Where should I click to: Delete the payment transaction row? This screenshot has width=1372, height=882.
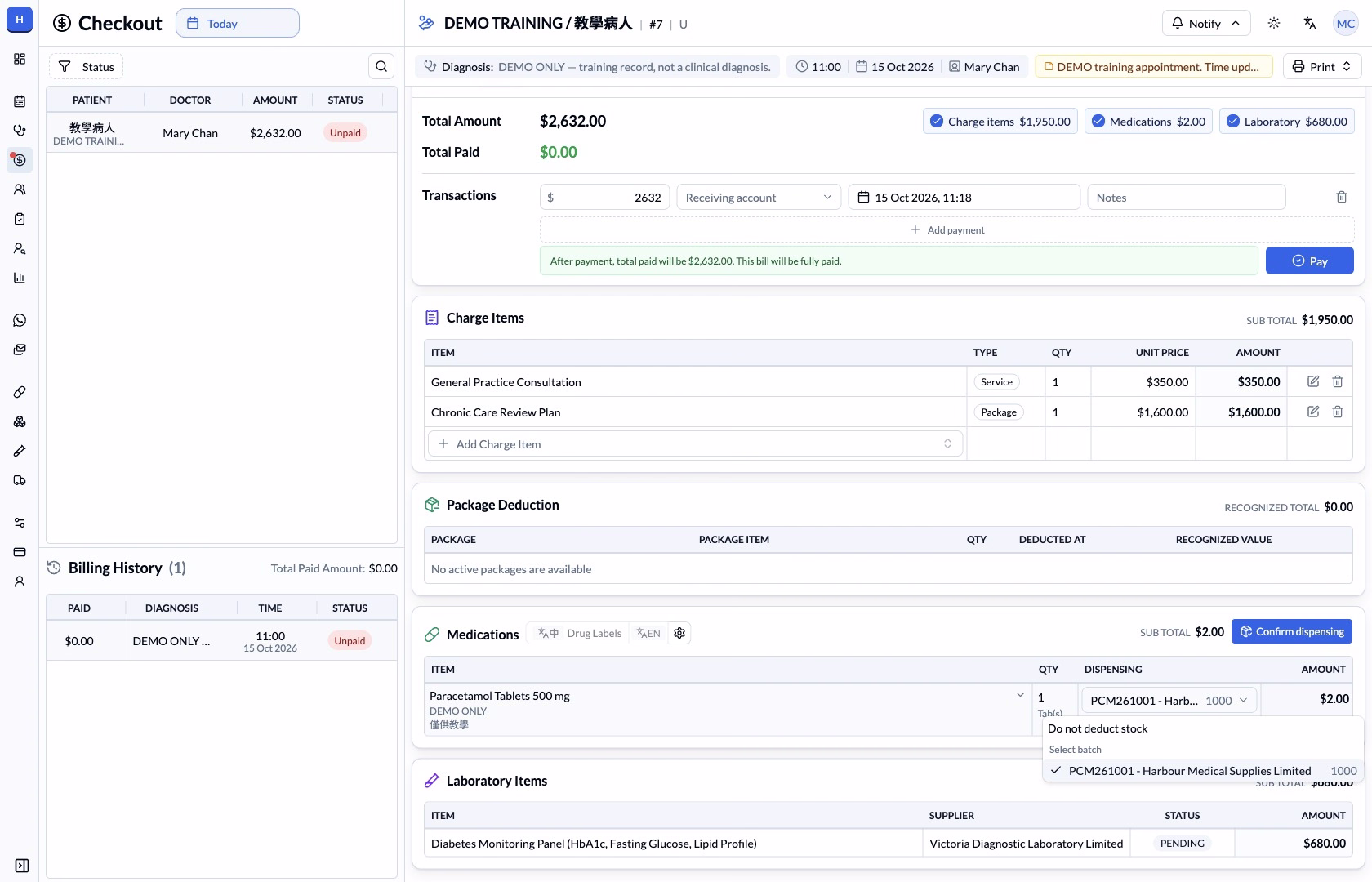pos(1341,197)
